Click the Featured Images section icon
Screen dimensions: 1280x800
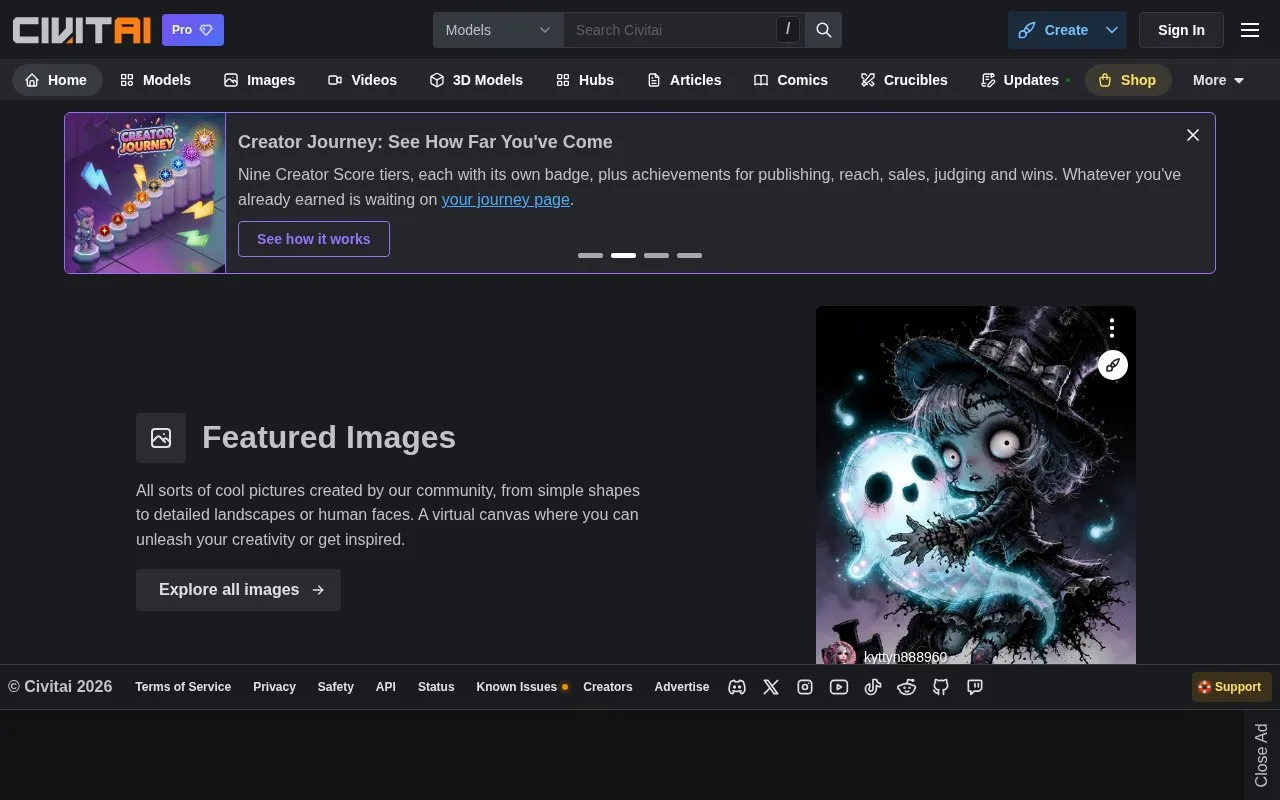click(x=161, y=438)
